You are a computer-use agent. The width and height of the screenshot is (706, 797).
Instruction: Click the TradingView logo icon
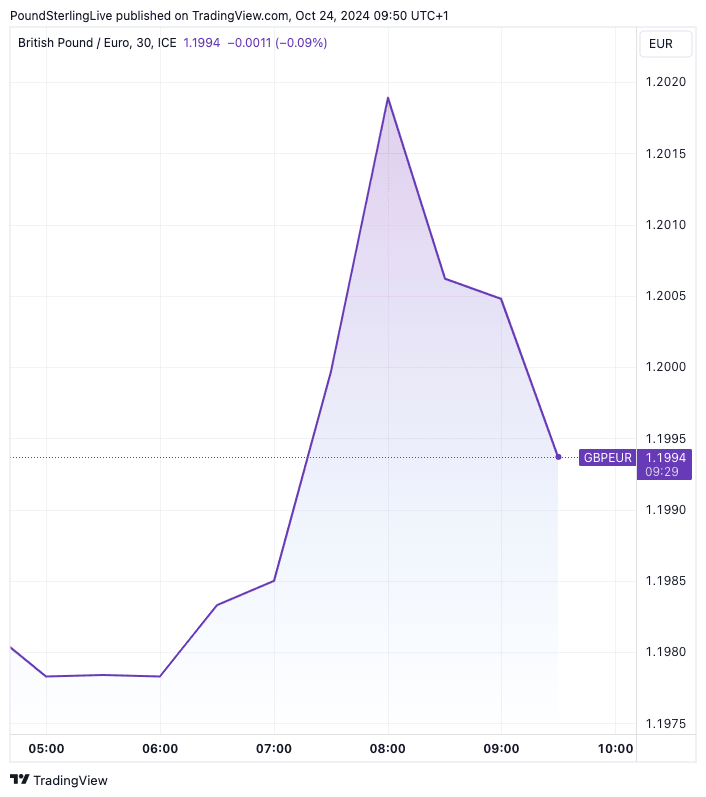pyautogui.click(x=20, y=780)
